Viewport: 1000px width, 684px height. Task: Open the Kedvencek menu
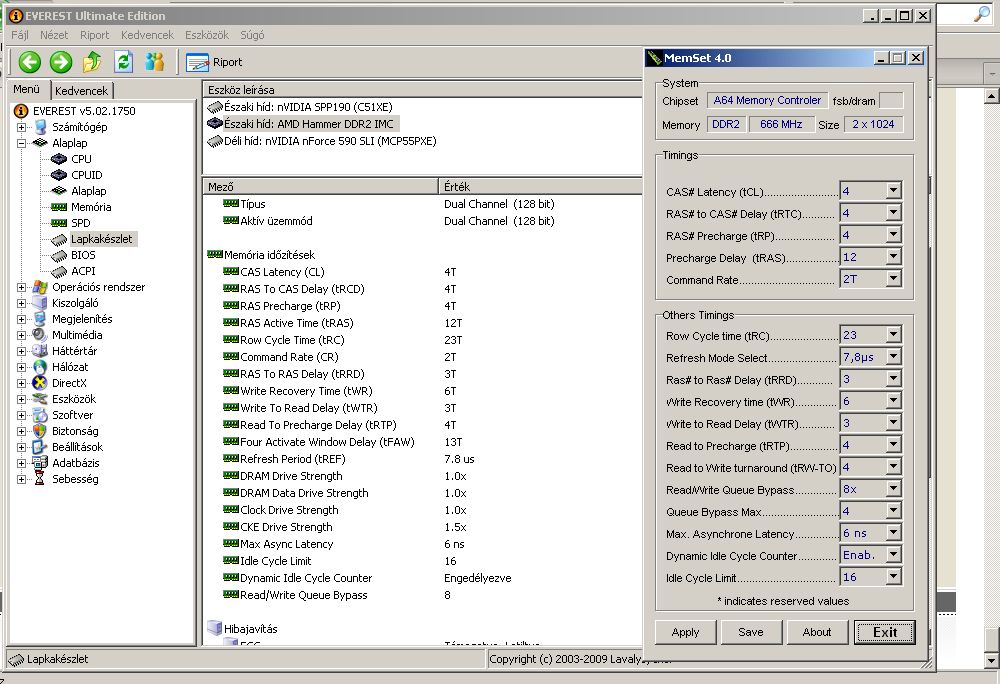[x=147, y=35]
